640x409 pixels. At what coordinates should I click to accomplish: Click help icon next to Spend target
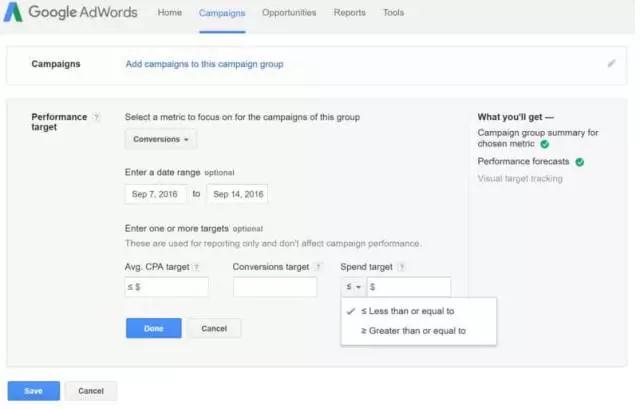pos(401,267)
